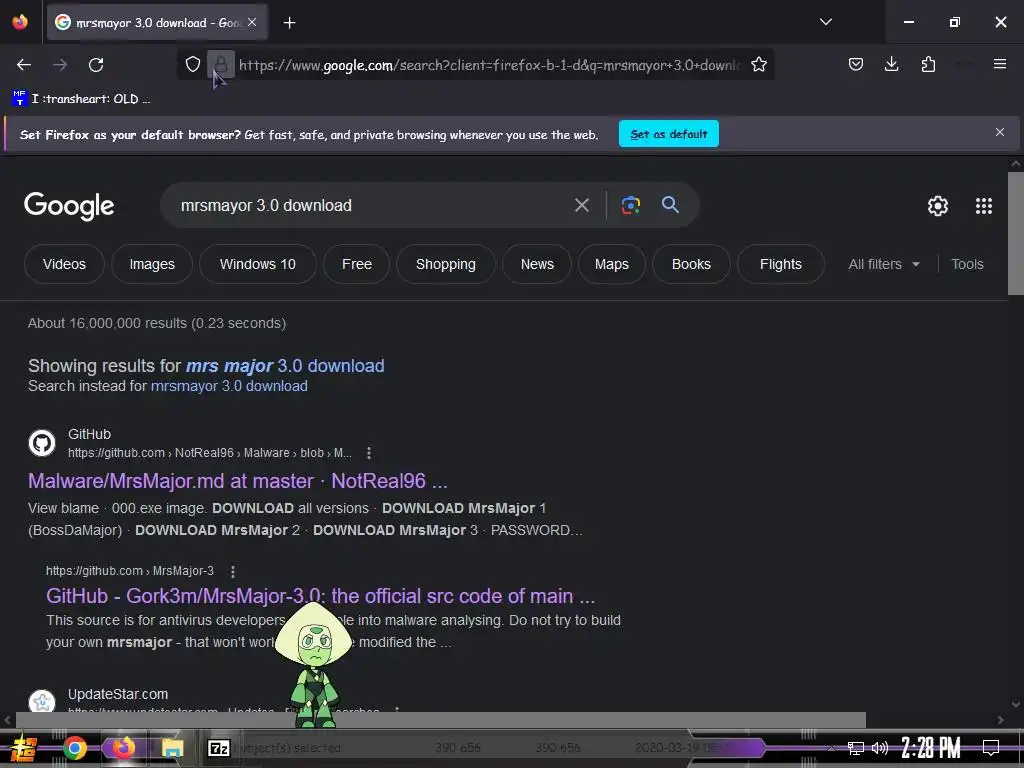The image size is (1024, 768).
Task: Click the Set as default button
Action: [x=668, y=134]
